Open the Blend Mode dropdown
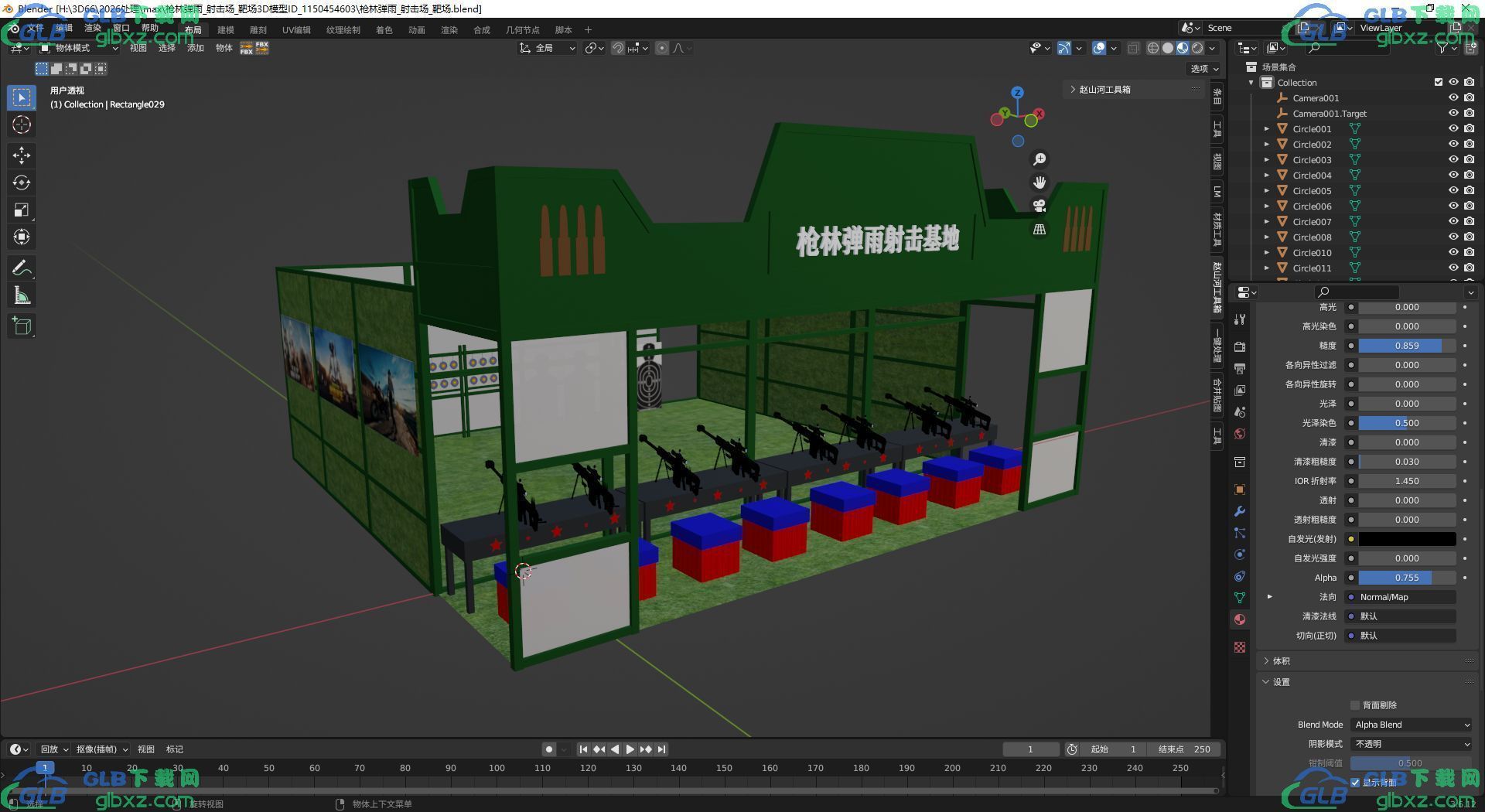 click(x=1411, y=725)
